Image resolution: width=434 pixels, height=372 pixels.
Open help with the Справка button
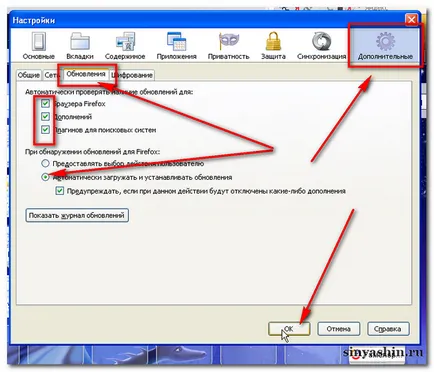[x=388, y=329]
